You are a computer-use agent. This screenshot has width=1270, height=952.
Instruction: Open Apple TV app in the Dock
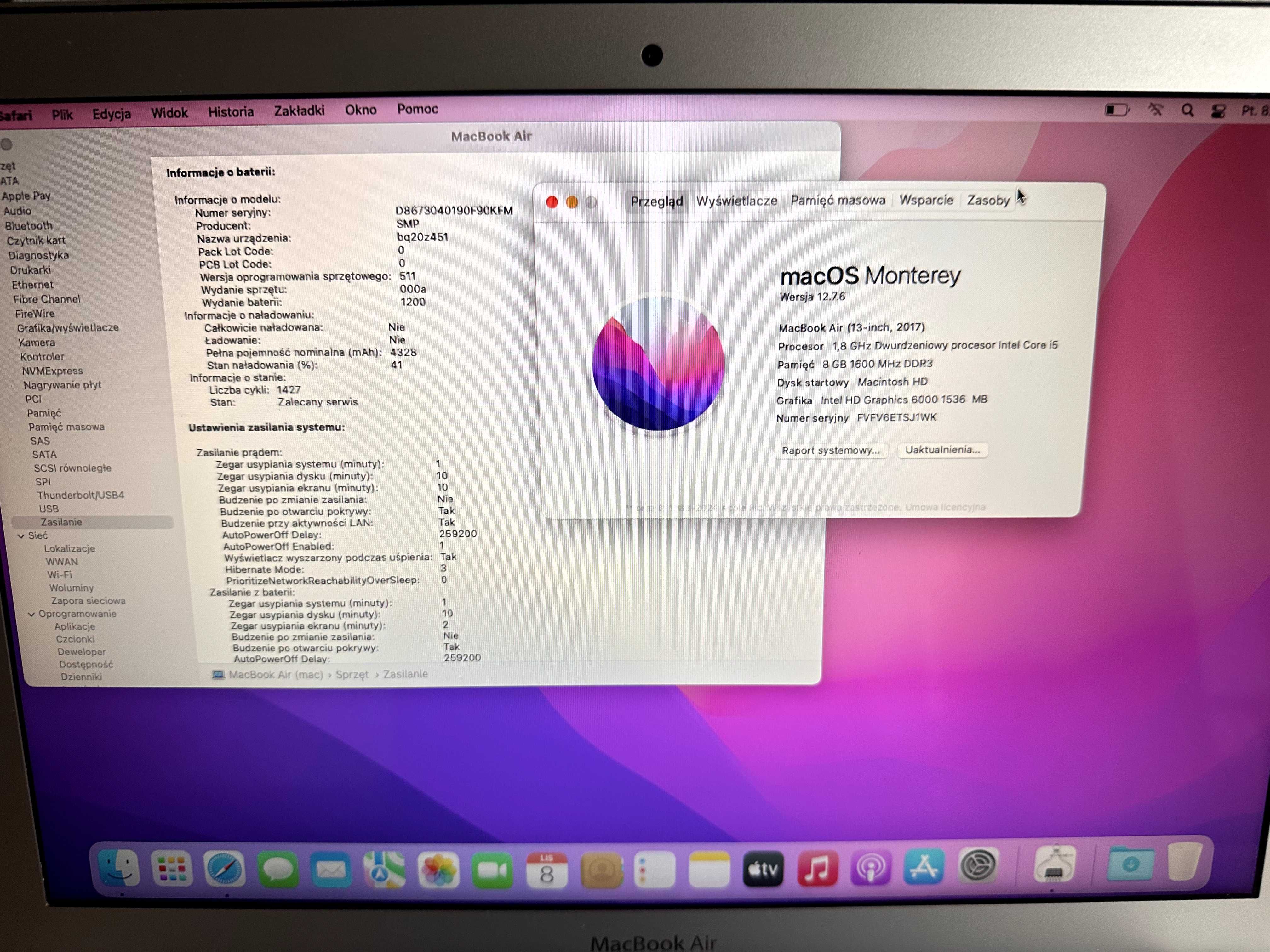763,869
